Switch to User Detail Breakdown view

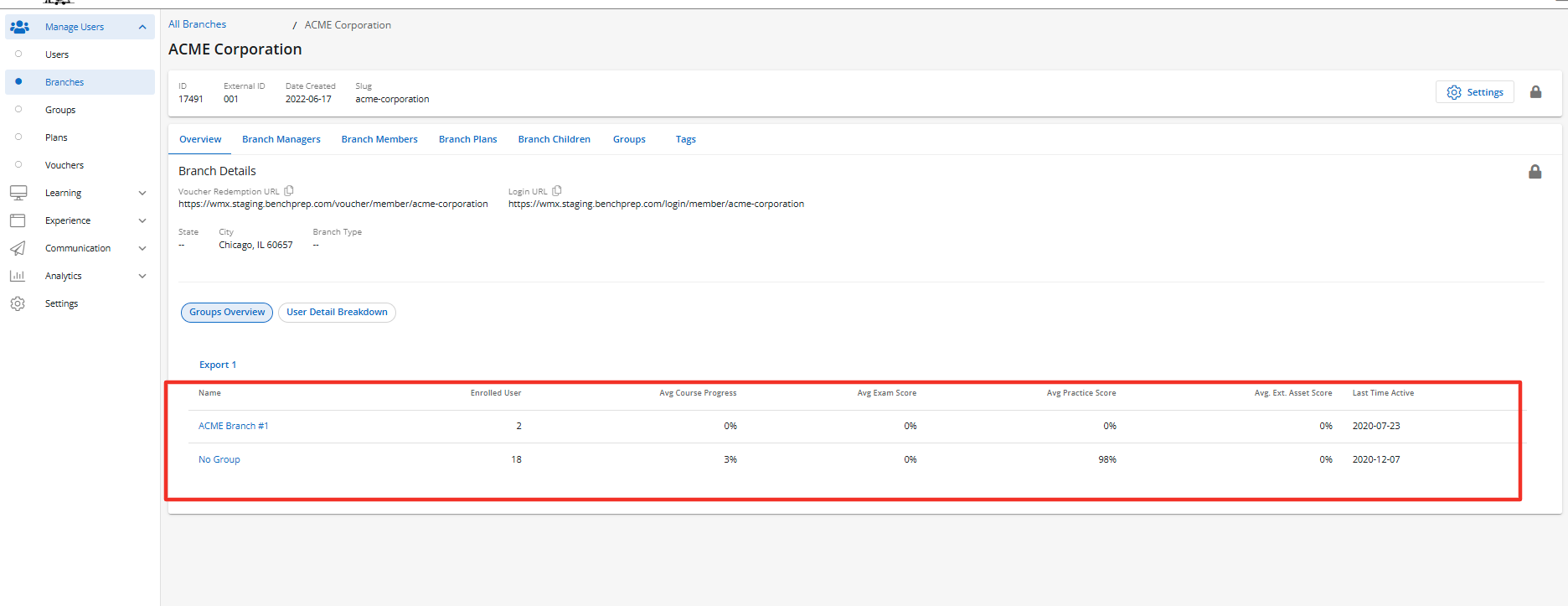pyautogui.click(x=337, y=312)
